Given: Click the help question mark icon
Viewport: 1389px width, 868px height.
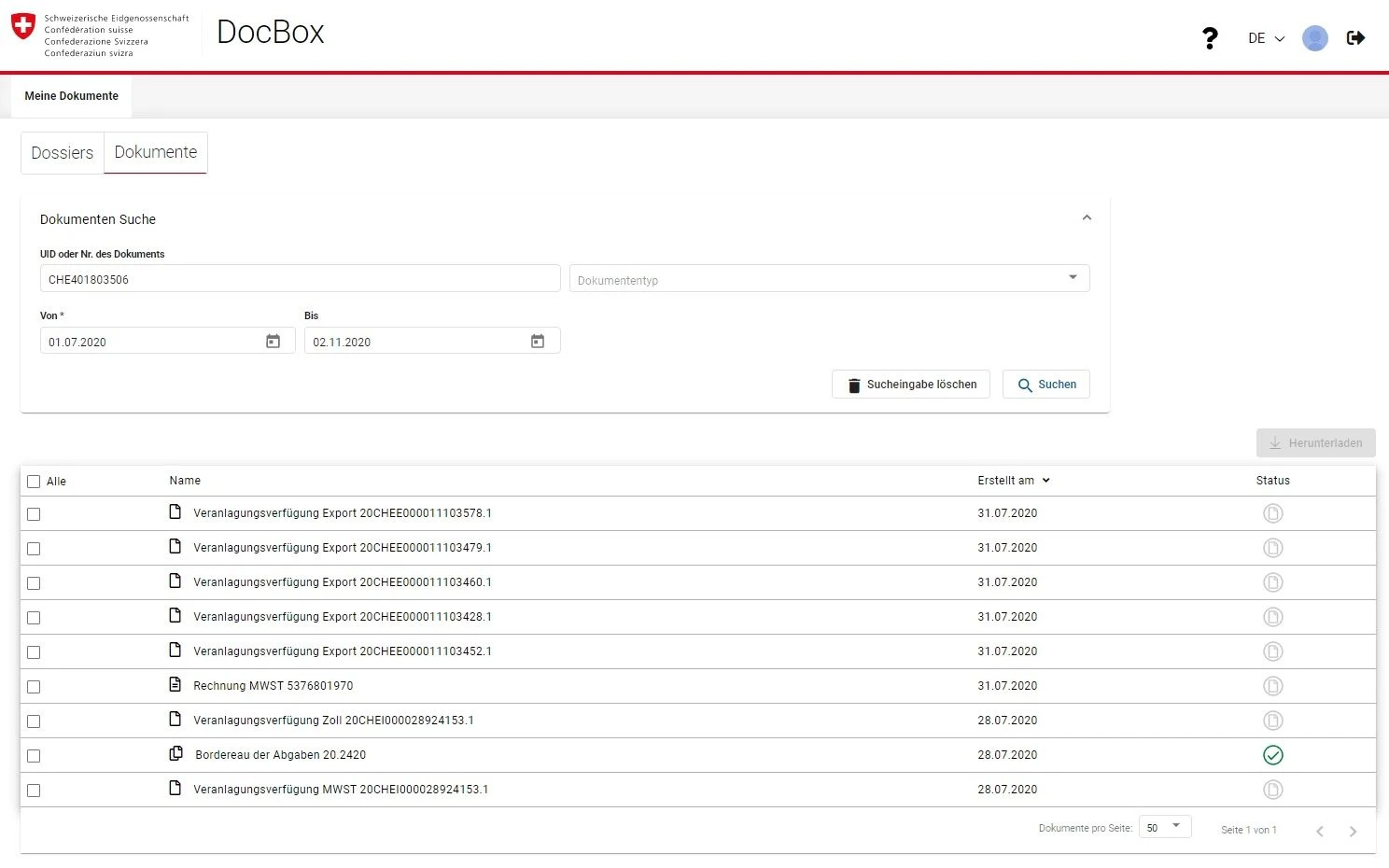Looking at the screenshot, I should (1210, 38).
